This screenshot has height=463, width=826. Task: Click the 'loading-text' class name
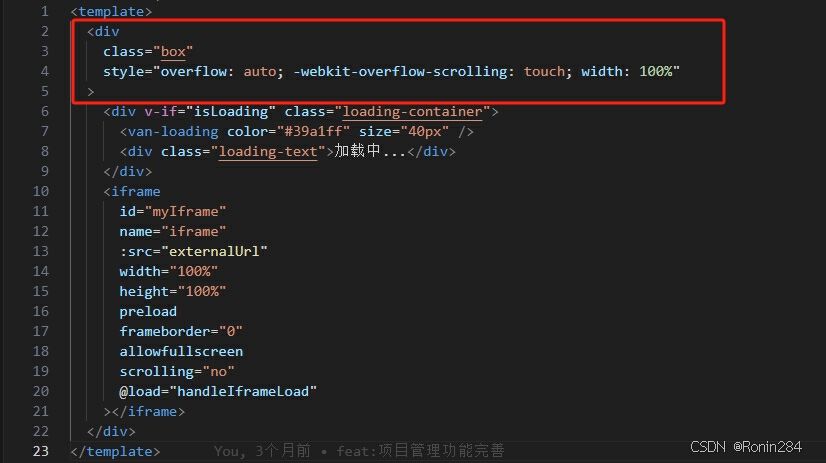click(x=268, y=152)
